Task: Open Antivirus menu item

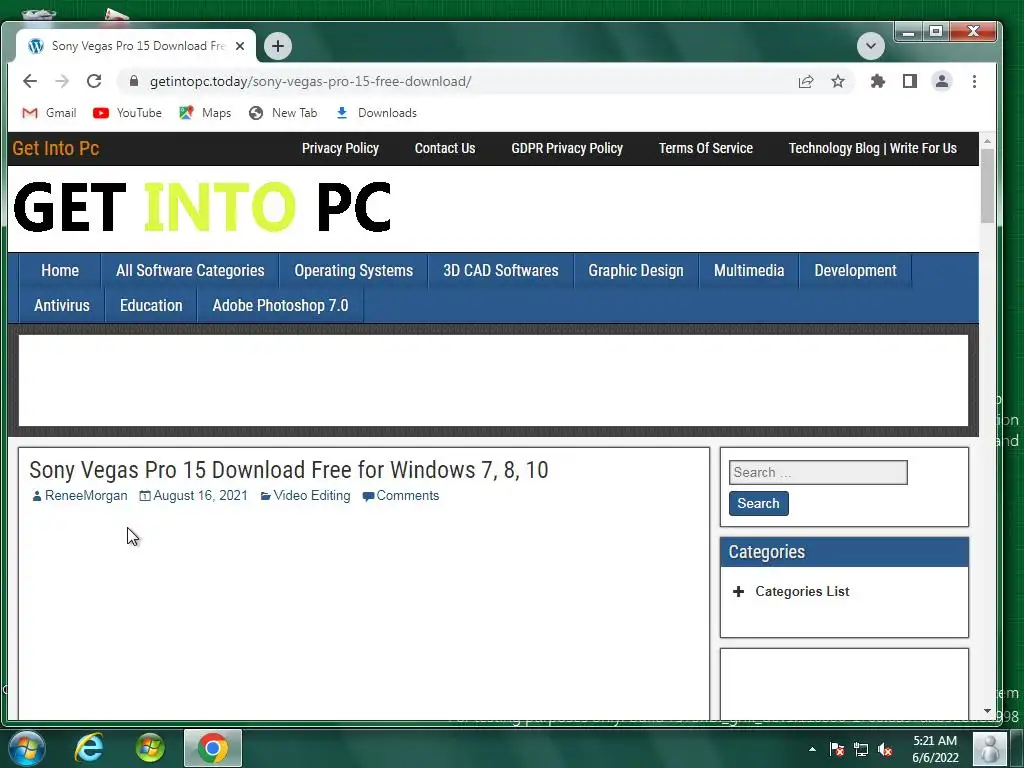Action: click(62, 306)
